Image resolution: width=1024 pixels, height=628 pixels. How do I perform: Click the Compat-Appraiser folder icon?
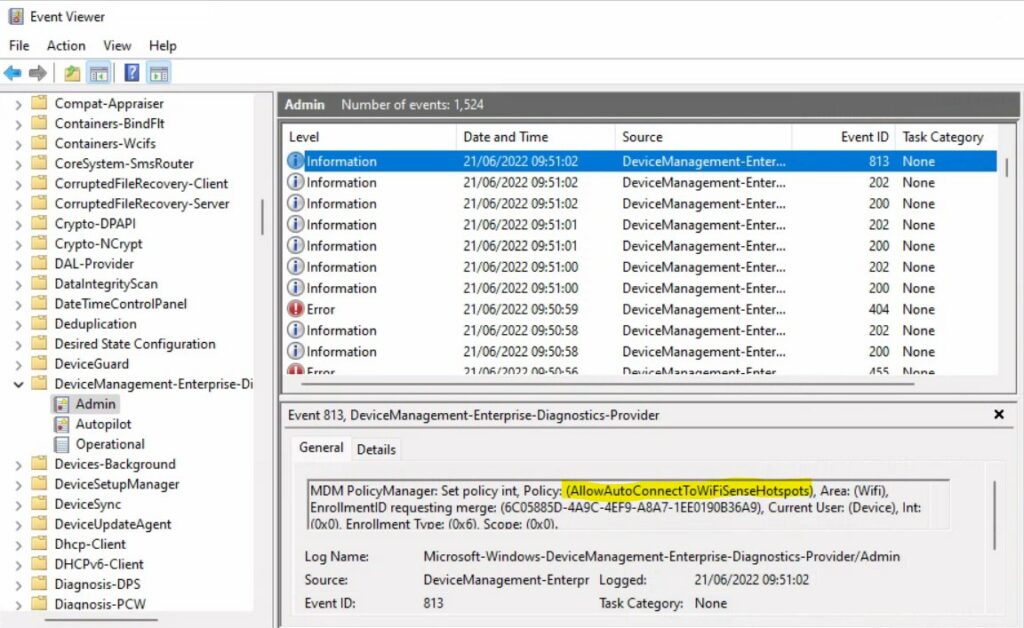[40, 102]
